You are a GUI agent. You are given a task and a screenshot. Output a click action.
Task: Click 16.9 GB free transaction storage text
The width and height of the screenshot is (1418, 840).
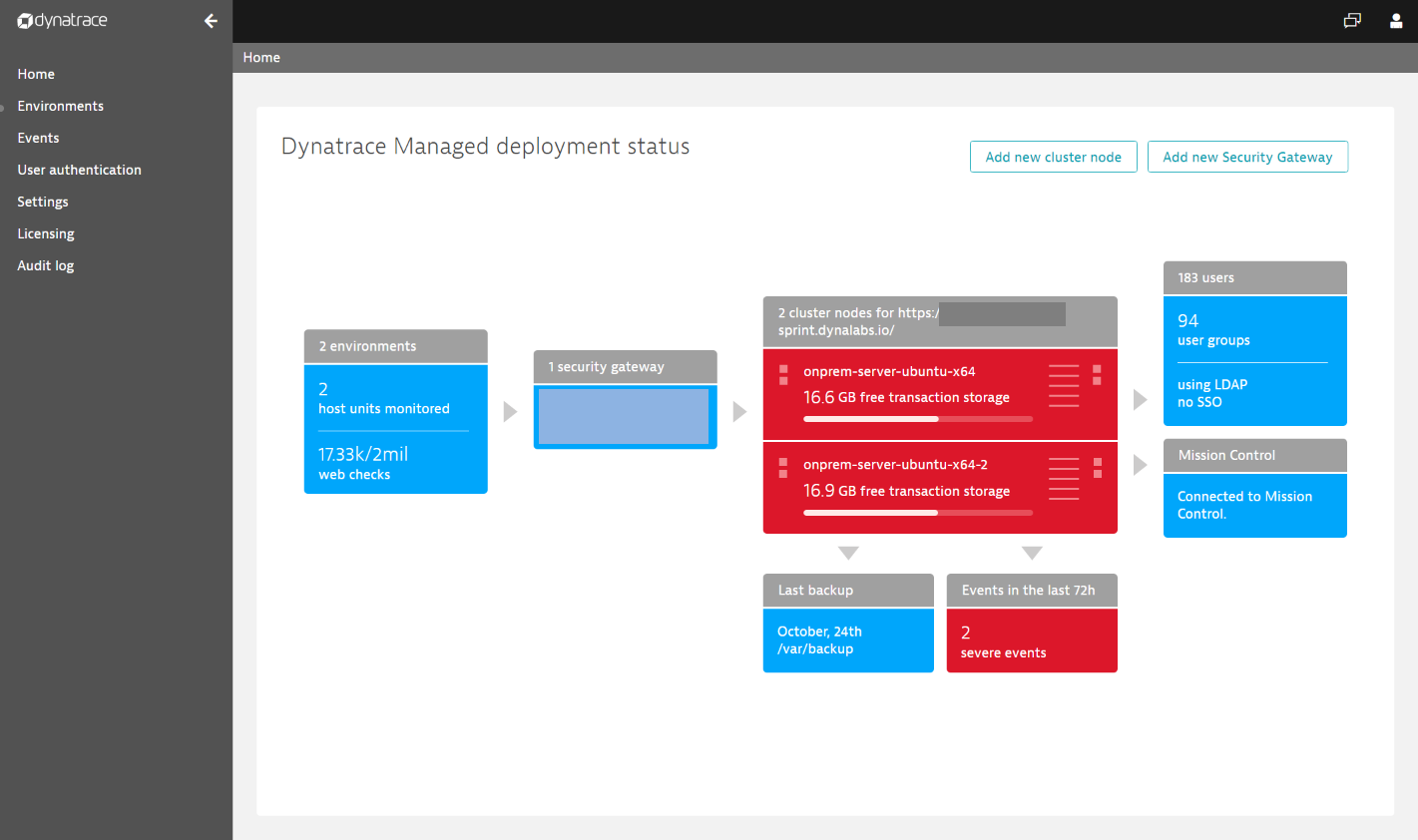pyautogui.click(x=906, y=491)
